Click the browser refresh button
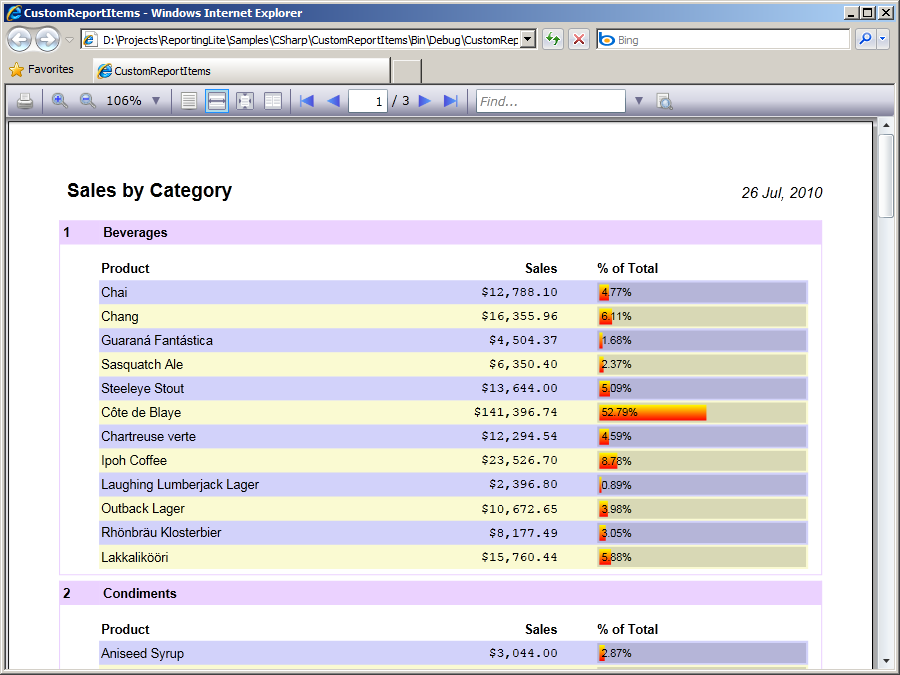Image resolution: width=900 pixels, height=675 pixels. tap(552, 39)
